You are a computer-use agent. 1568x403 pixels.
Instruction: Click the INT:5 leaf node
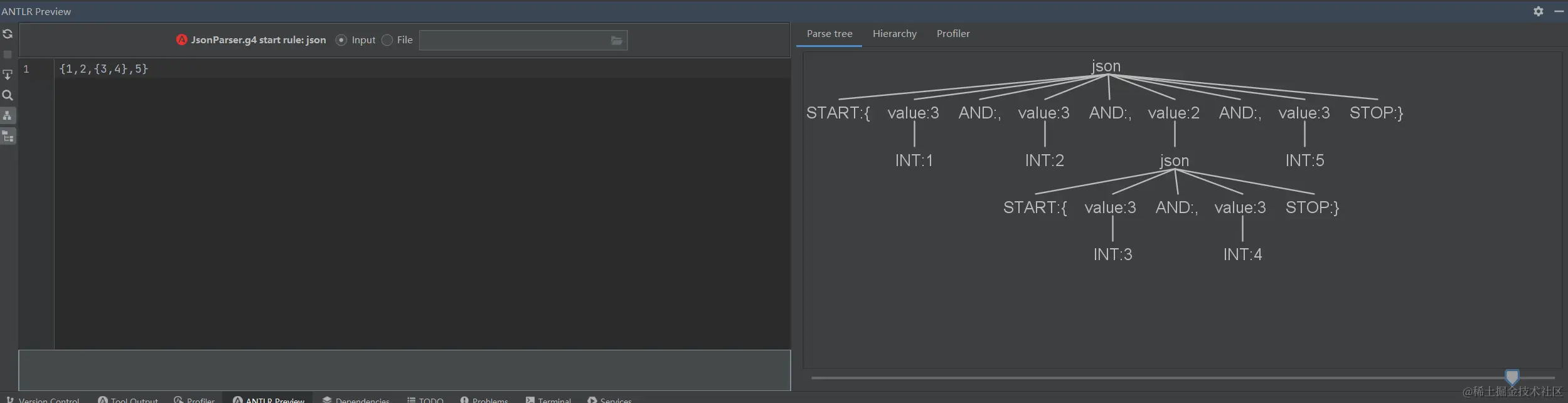[x=1304, y=160]
